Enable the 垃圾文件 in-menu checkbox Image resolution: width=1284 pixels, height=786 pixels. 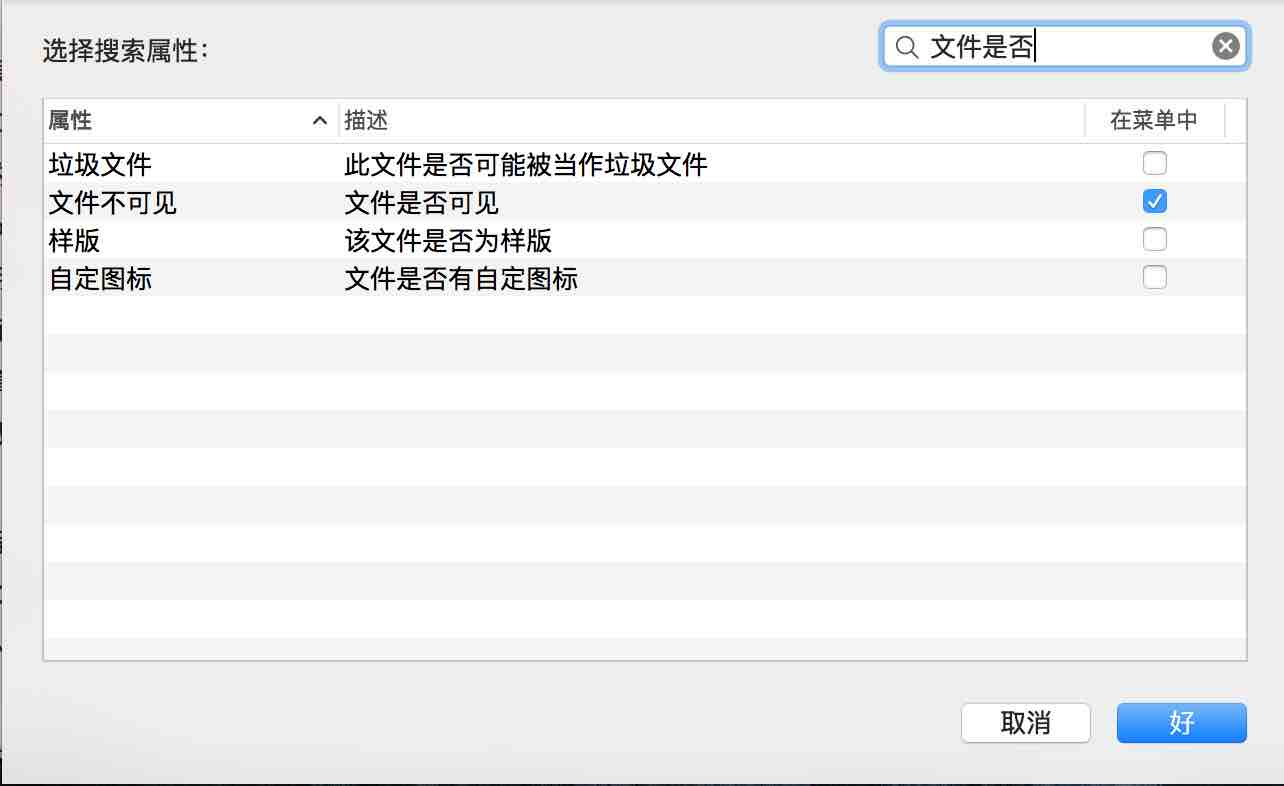1154,163
